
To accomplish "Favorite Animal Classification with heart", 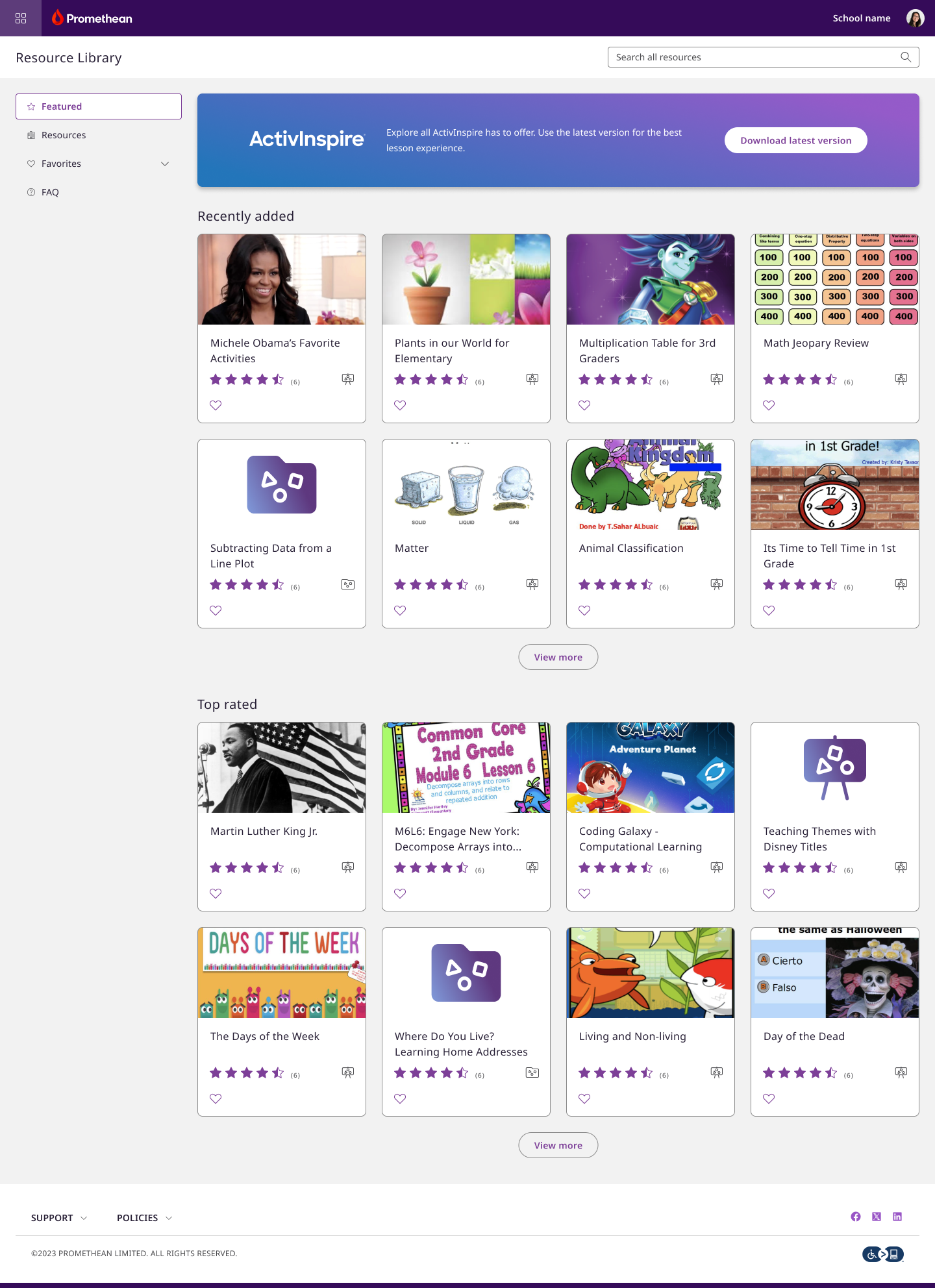I will (584, 610).
